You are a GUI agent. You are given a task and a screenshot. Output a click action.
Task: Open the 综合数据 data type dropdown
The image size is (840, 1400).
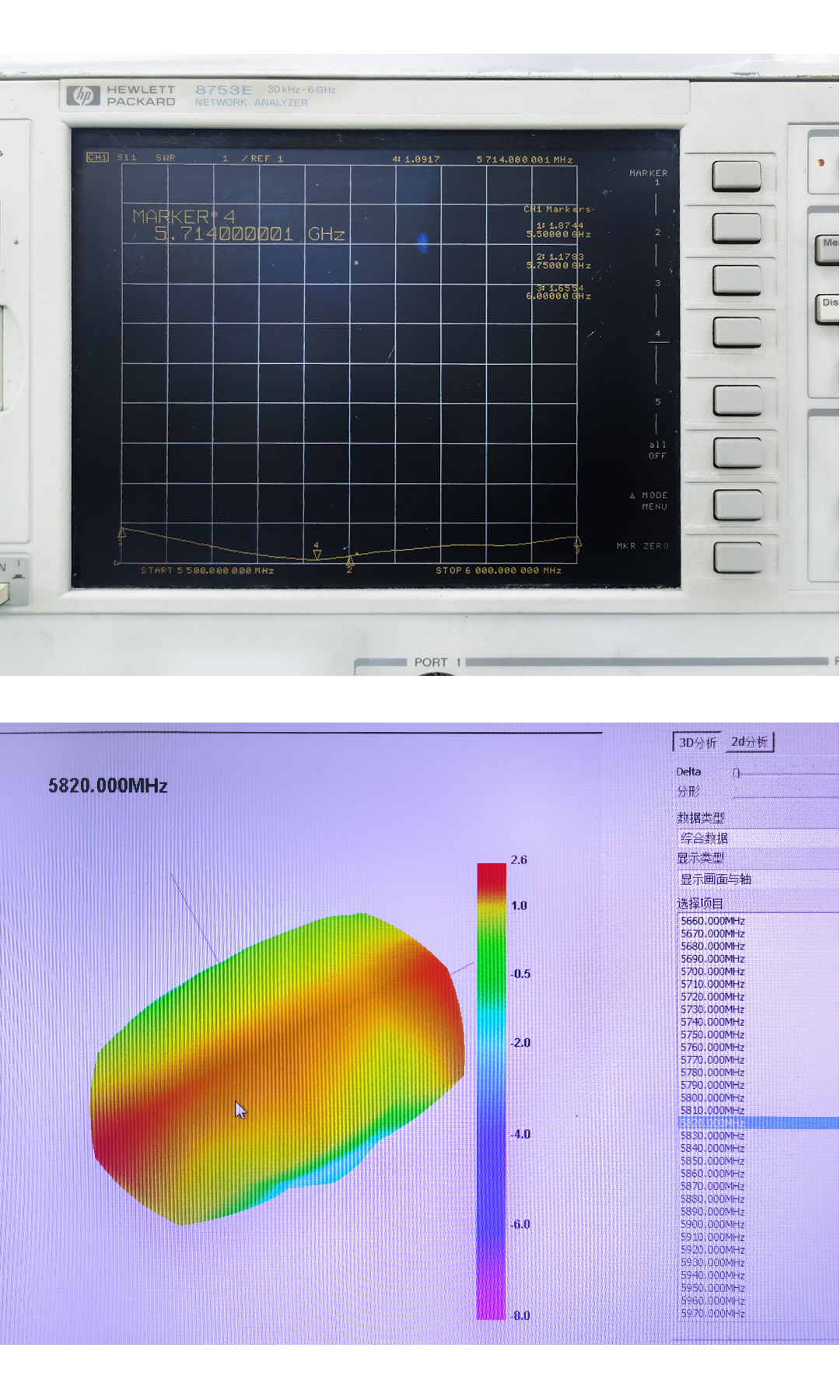pos(758,838)
